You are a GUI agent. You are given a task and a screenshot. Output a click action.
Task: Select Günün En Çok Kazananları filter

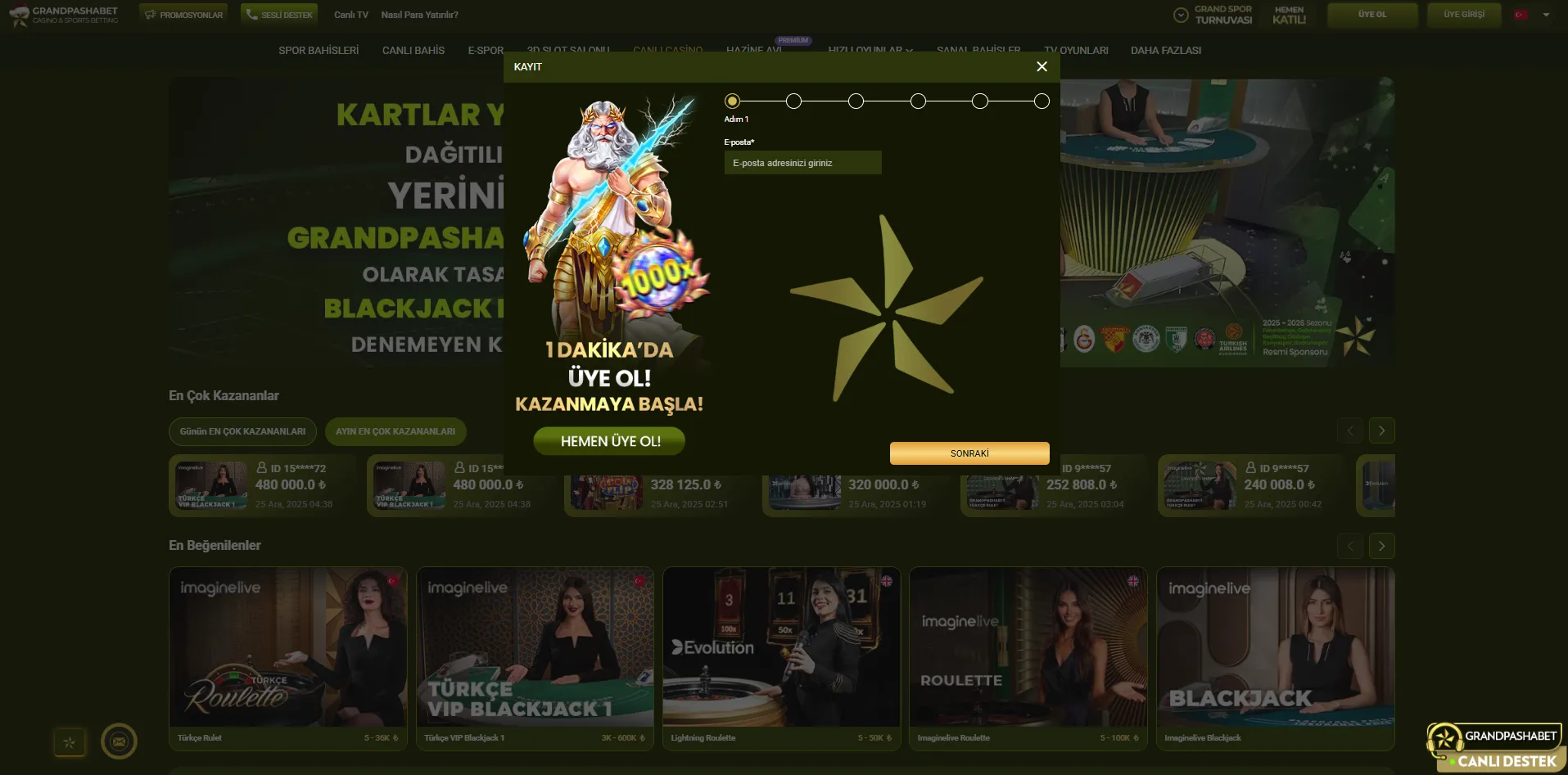click(x=242, y=431)
